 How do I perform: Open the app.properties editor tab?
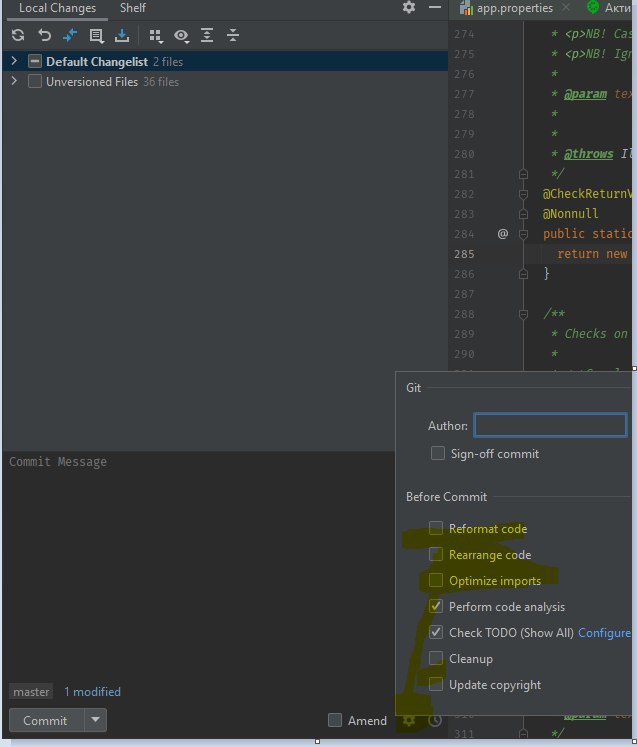[515, 8]
